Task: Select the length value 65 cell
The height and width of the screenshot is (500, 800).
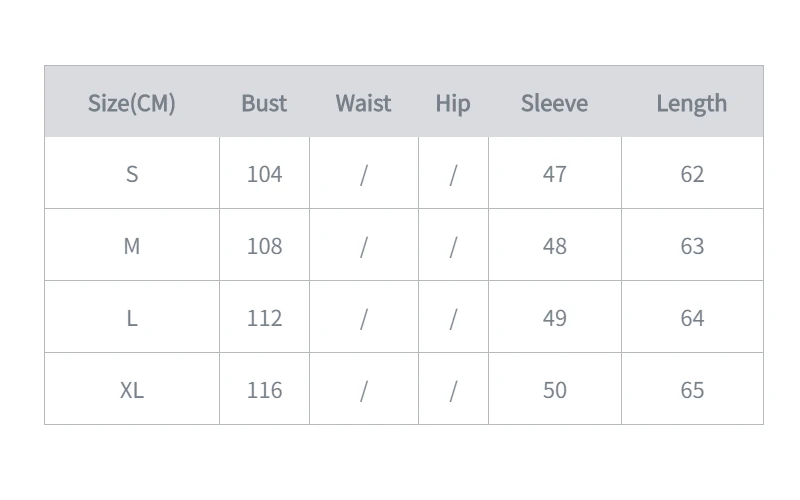Action: pos(692,388)
